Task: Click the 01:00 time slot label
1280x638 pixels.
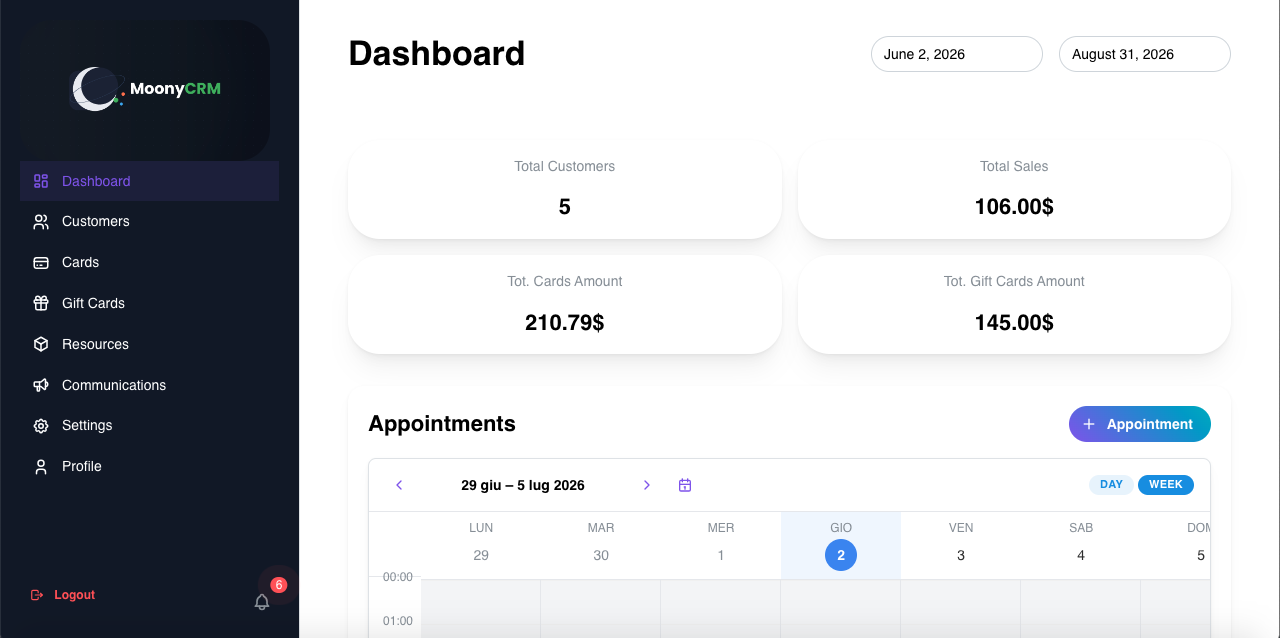Action: (x=398, y=621)
